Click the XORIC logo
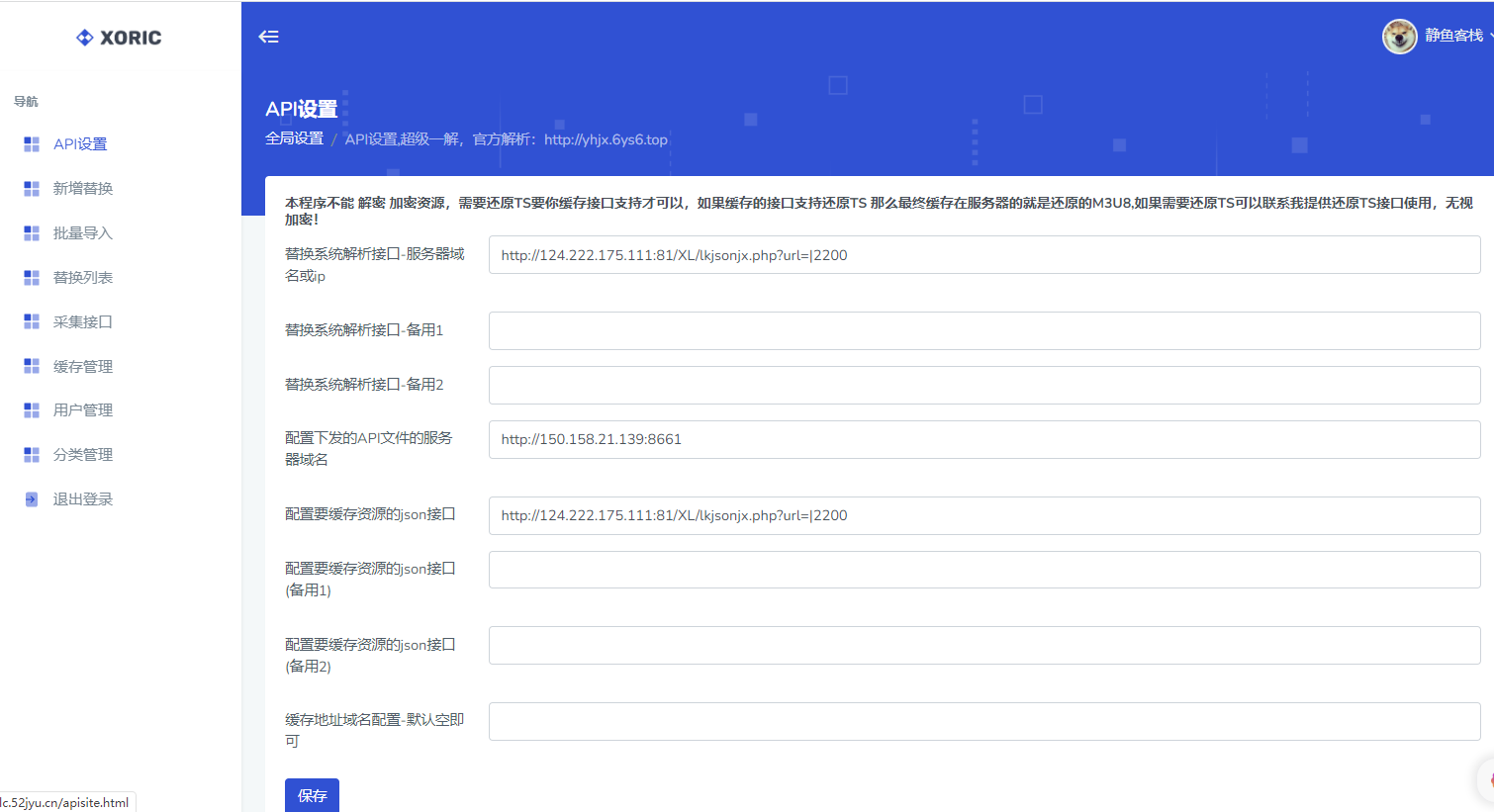This screenshot has width=1494, height=812. click(119, 37)
